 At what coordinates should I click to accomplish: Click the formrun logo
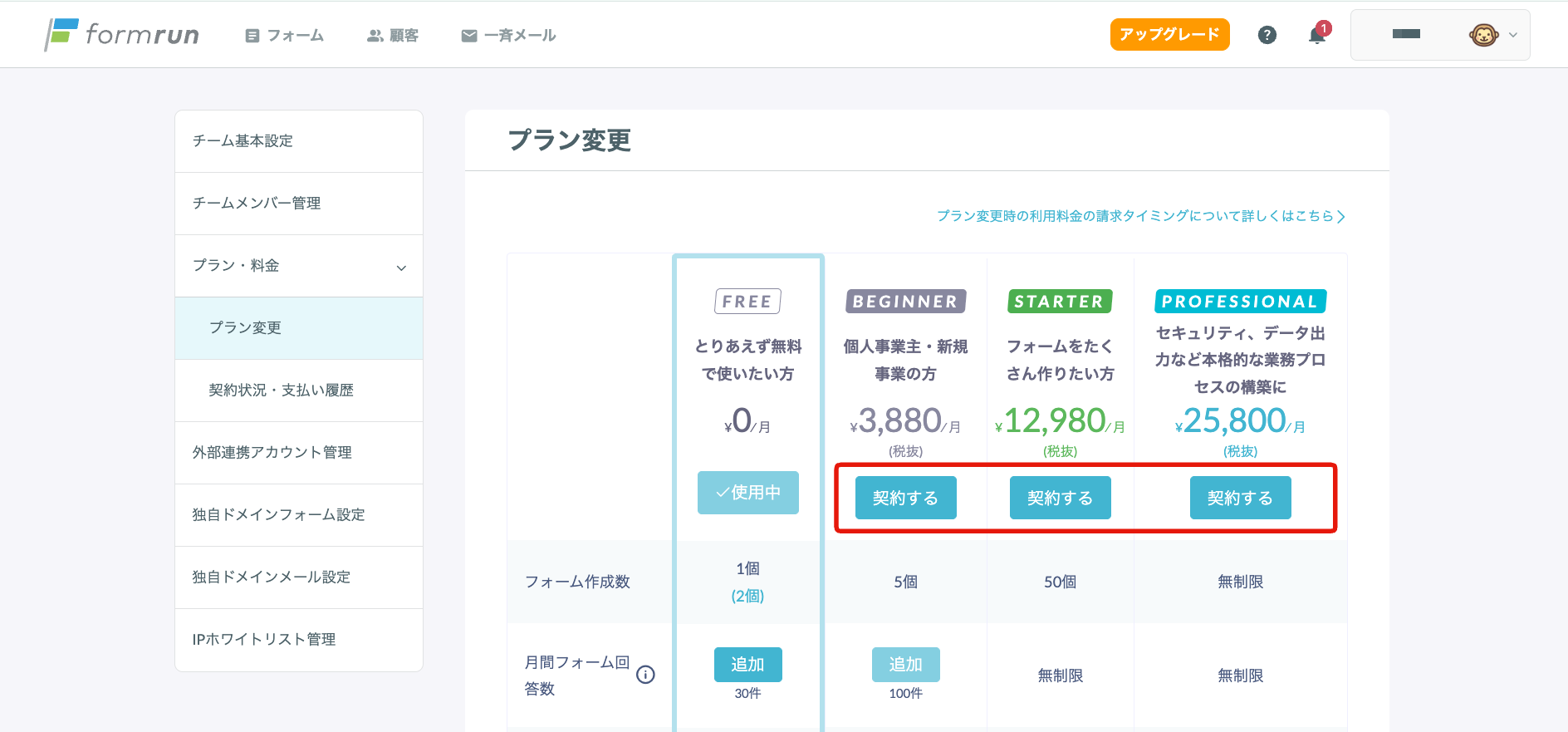tap(122, 34)
